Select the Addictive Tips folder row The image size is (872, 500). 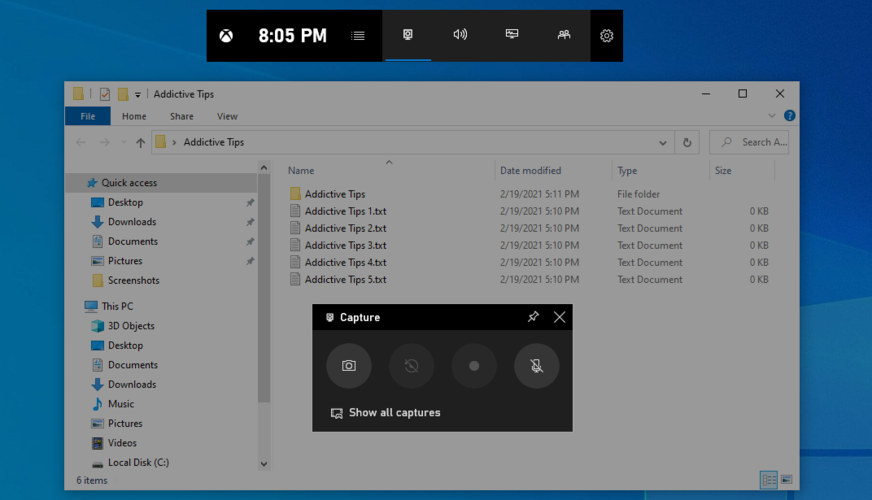coord(529,194)
